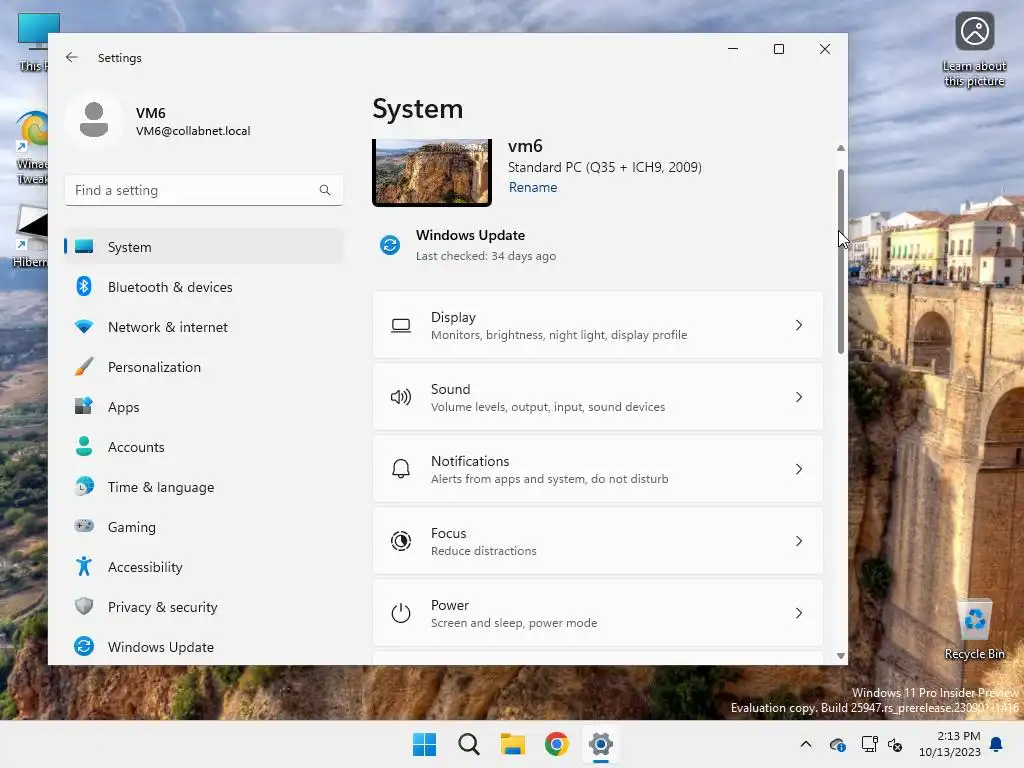This screenshot has height=768, width=1024.
Task: Click the scrollbar up arrow
Action: 840,148
